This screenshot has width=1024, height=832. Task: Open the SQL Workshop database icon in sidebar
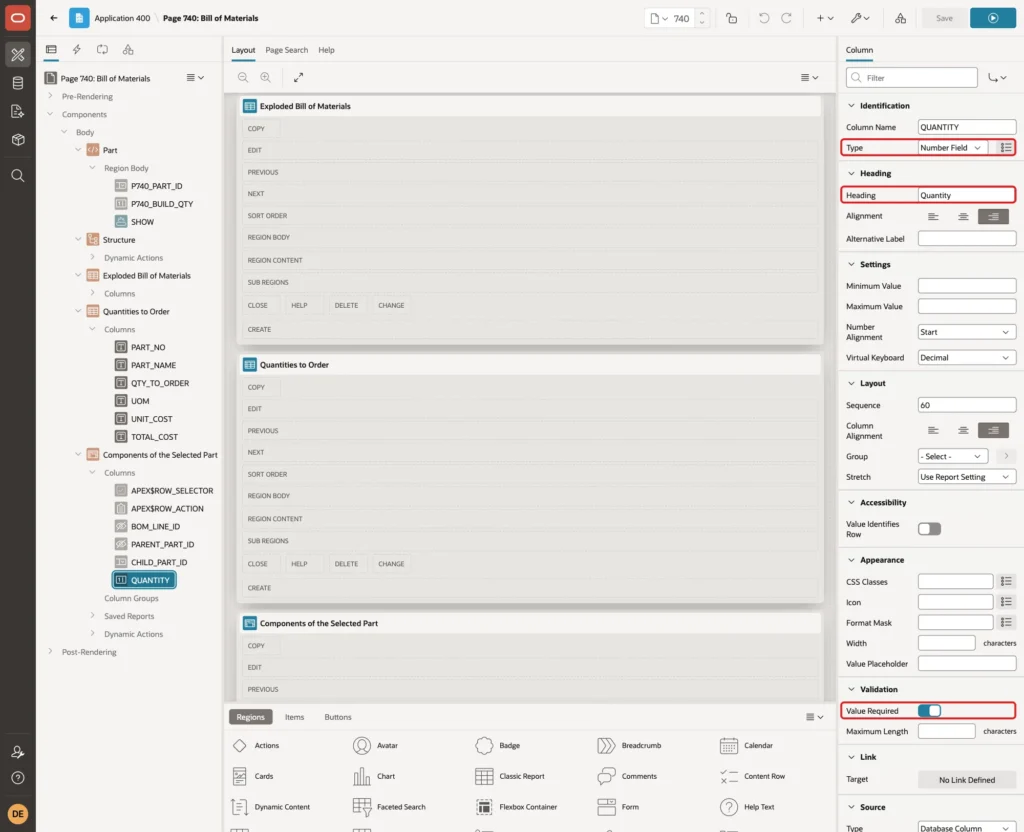coord(18,83)
